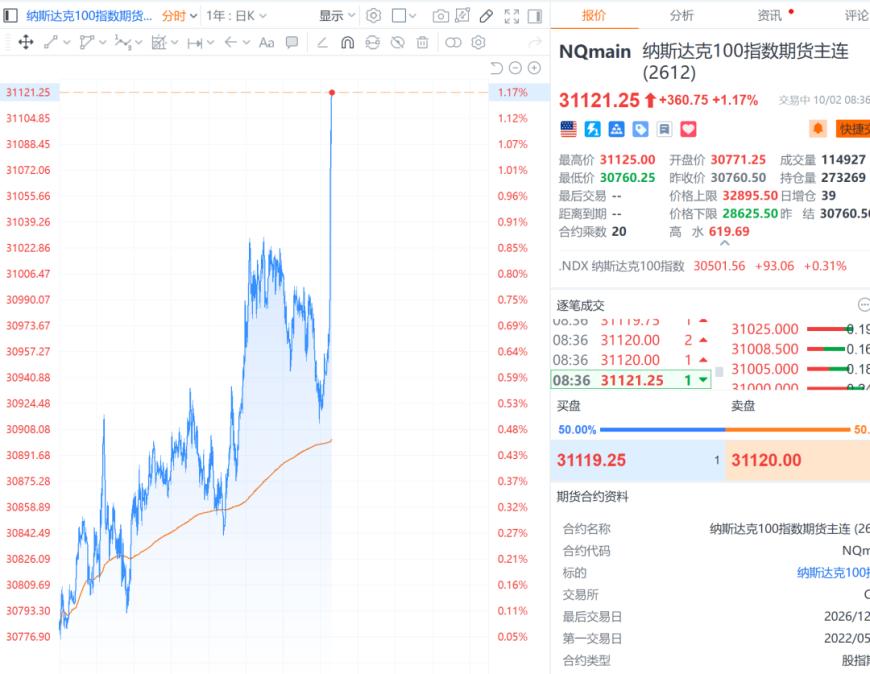
Task: Enter fullscreen chart mode
Action: coord(512,16)
